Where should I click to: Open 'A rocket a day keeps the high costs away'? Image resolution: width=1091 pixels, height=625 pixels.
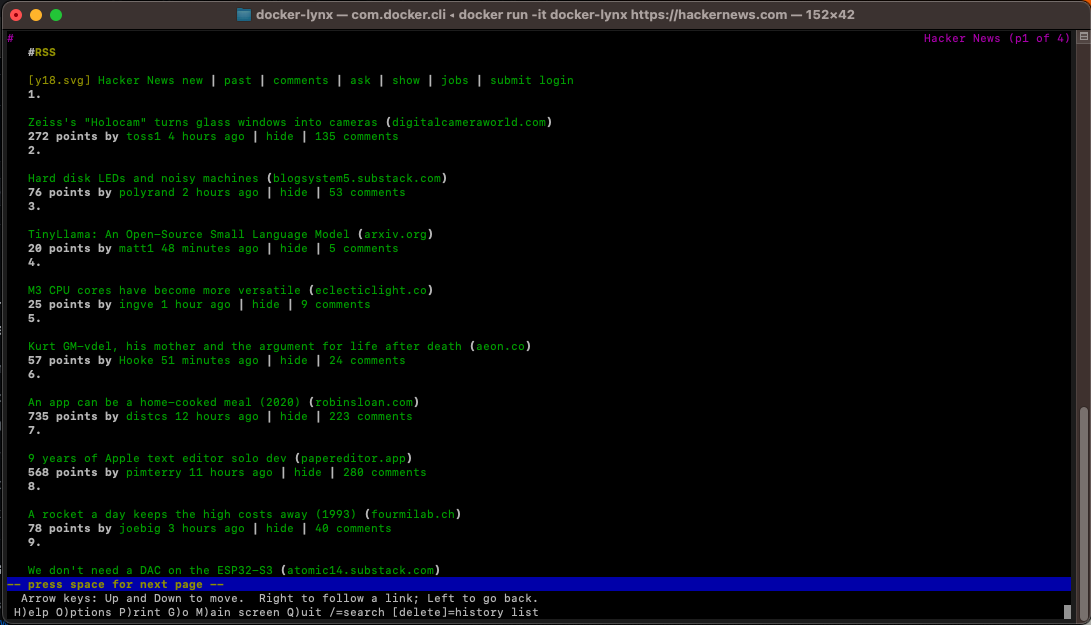tap(192, 514)
